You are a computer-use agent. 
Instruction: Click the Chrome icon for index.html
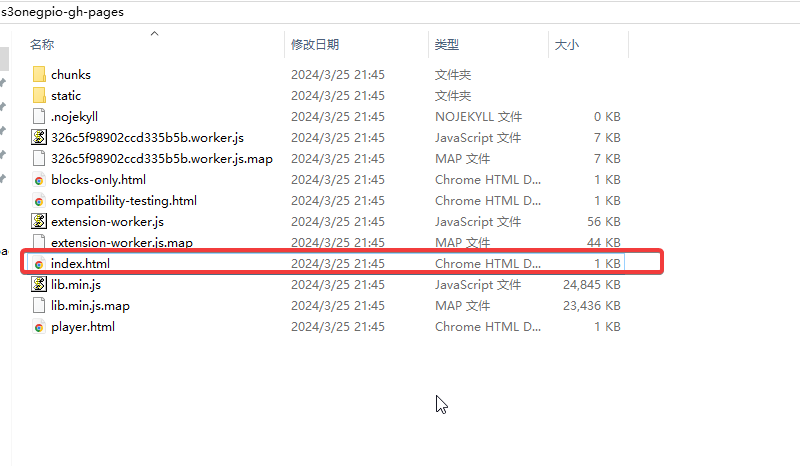(x=39, y=264)
